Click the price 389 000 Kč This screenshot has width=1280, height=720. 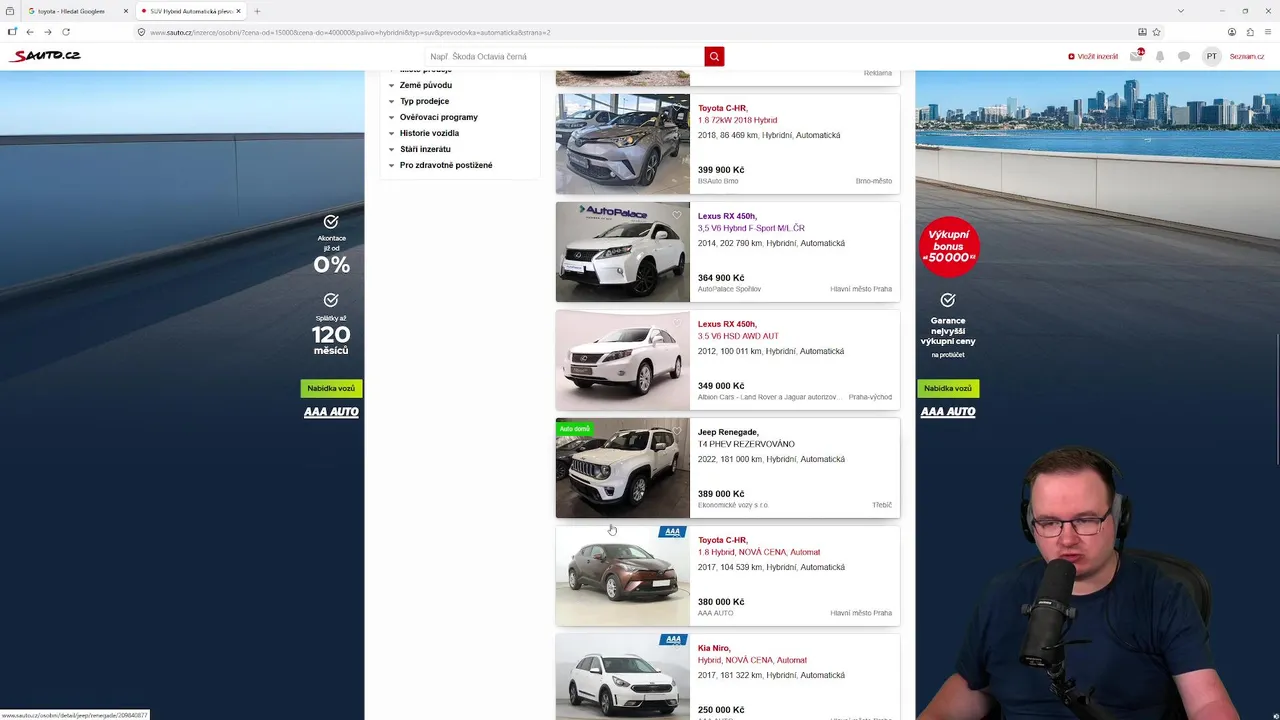tap(721, 494)
